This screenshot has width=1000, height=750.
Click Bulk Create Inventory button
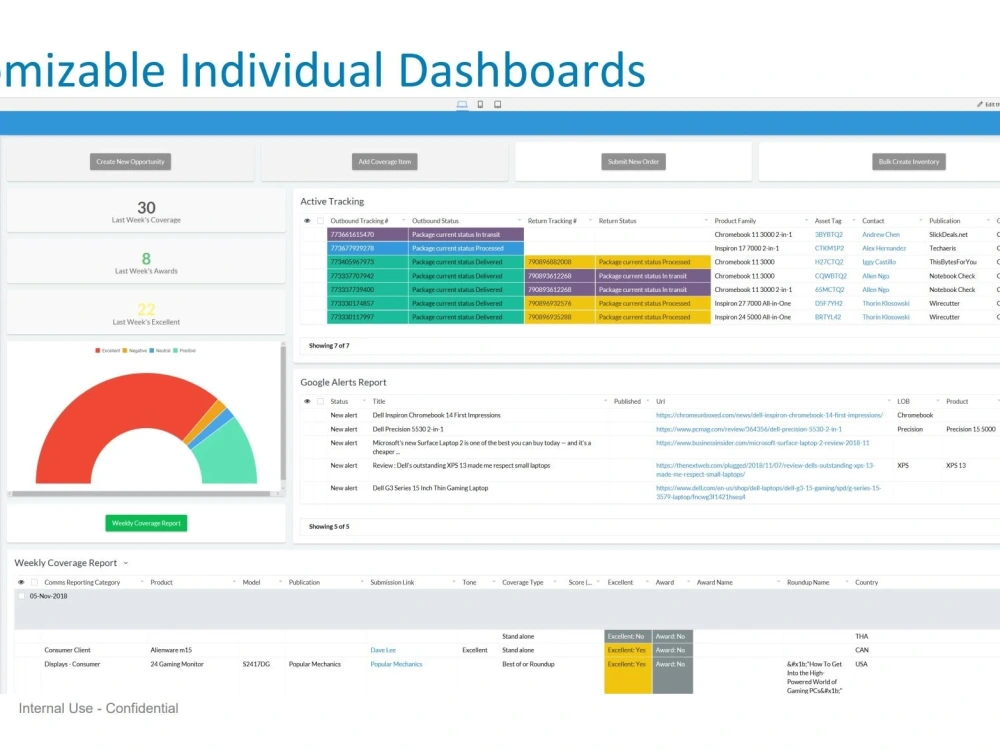(x=909, y=161)
